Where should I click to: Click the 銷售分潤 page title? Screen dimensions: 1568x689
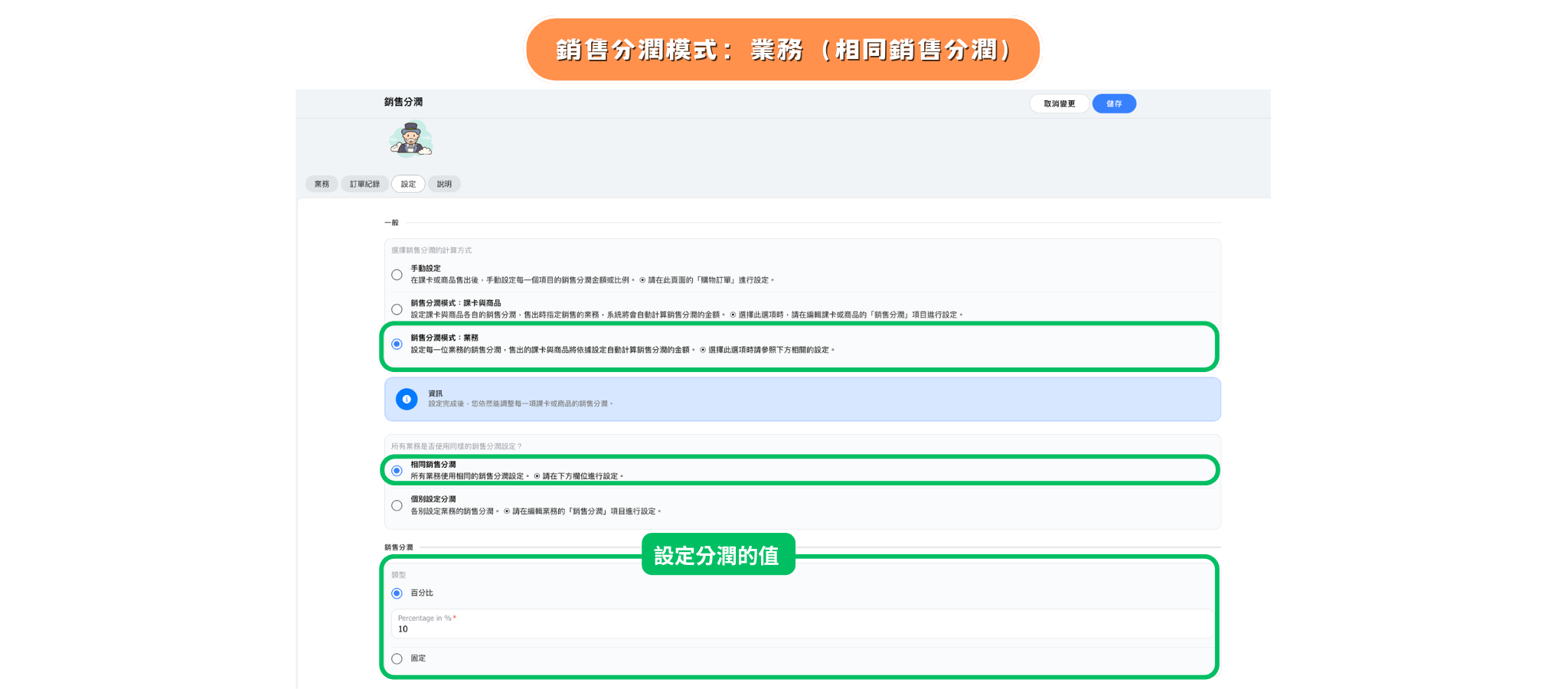click(x=403, y=102)
